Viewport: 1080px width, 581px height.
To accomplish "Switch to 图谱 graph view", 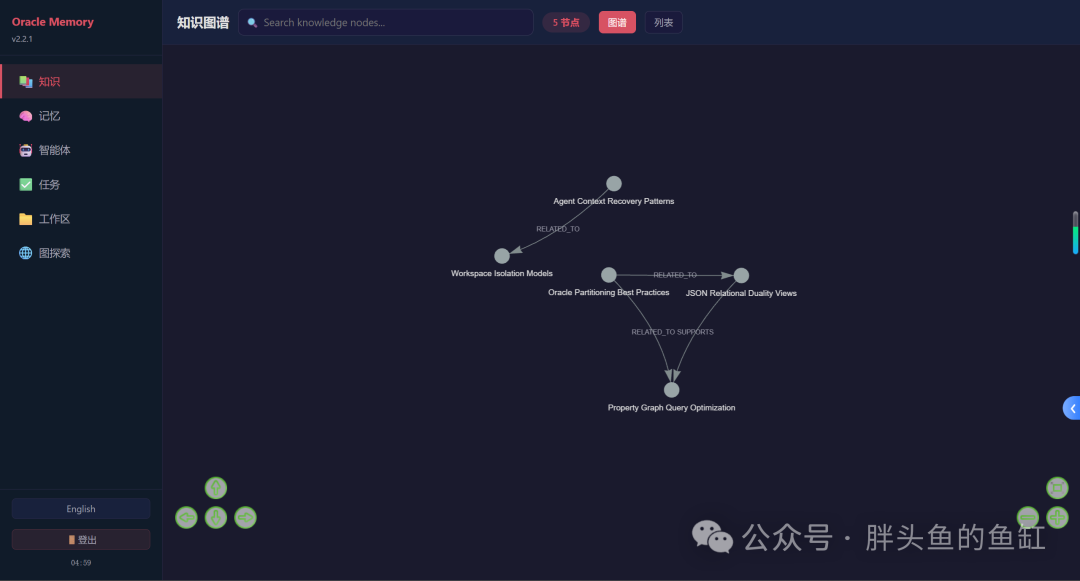I will click(x=617, y=23).
